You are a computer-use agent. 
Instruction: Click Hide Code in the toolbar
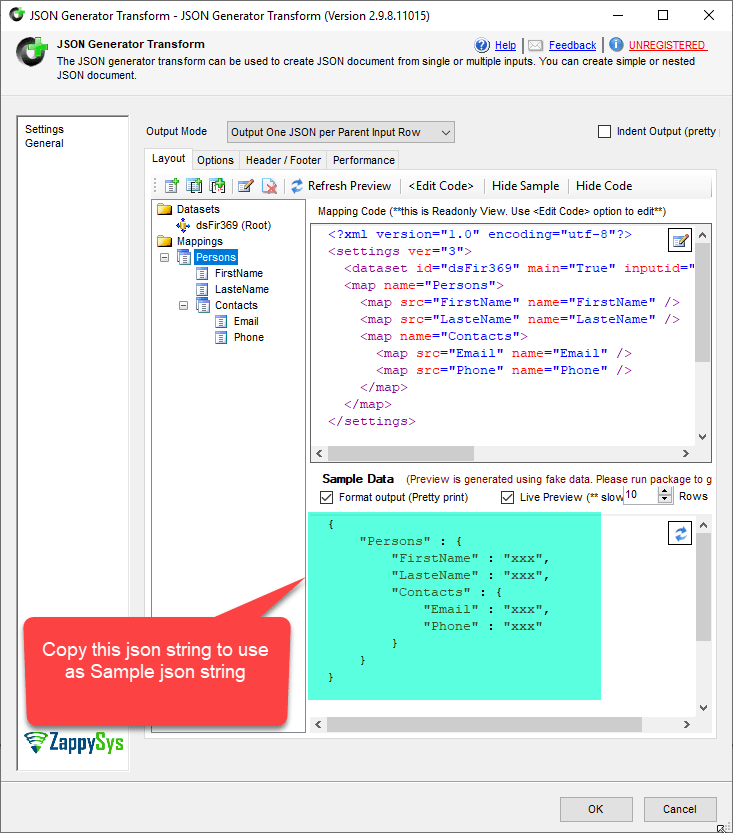(604, 186)
